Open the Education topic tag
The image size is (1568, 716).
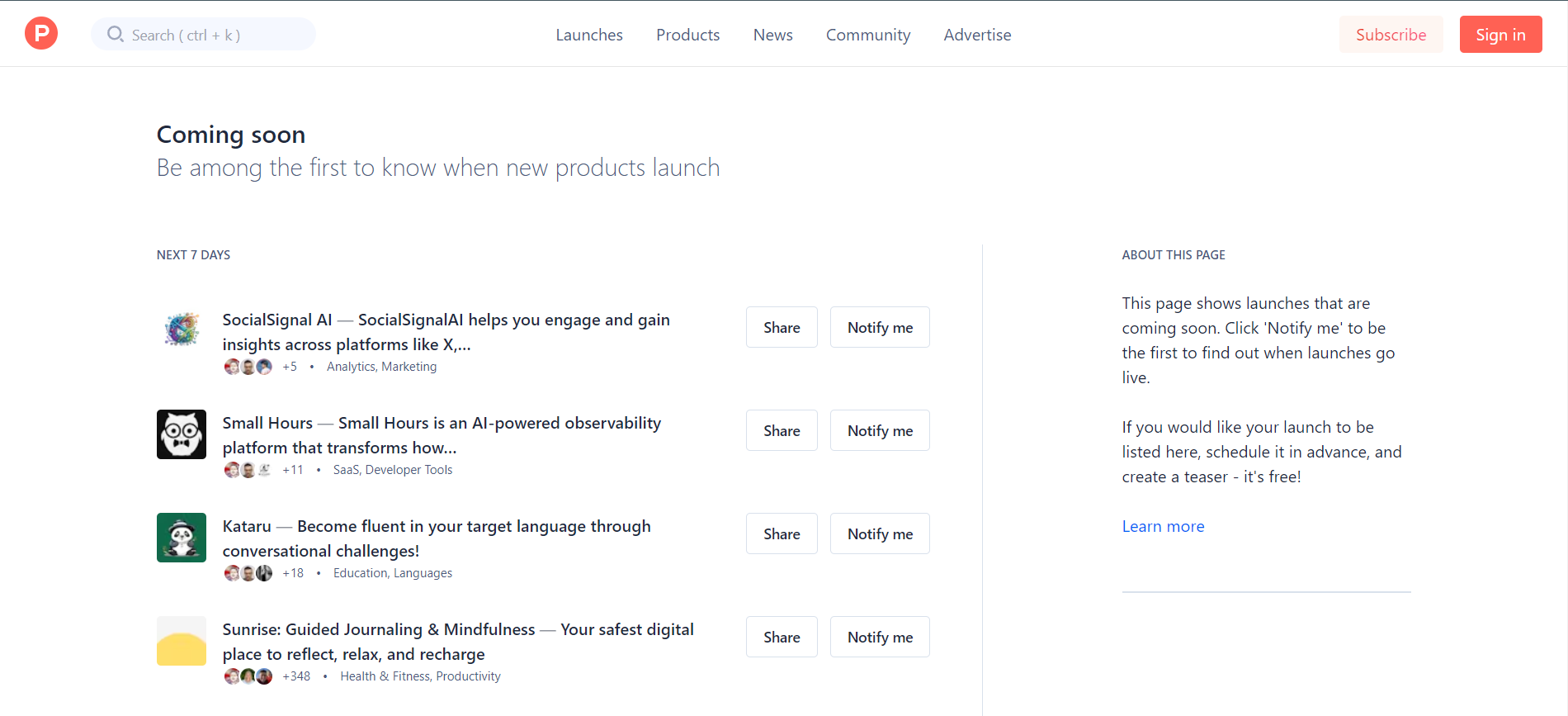pyautogui.click(x=360, y=573)
